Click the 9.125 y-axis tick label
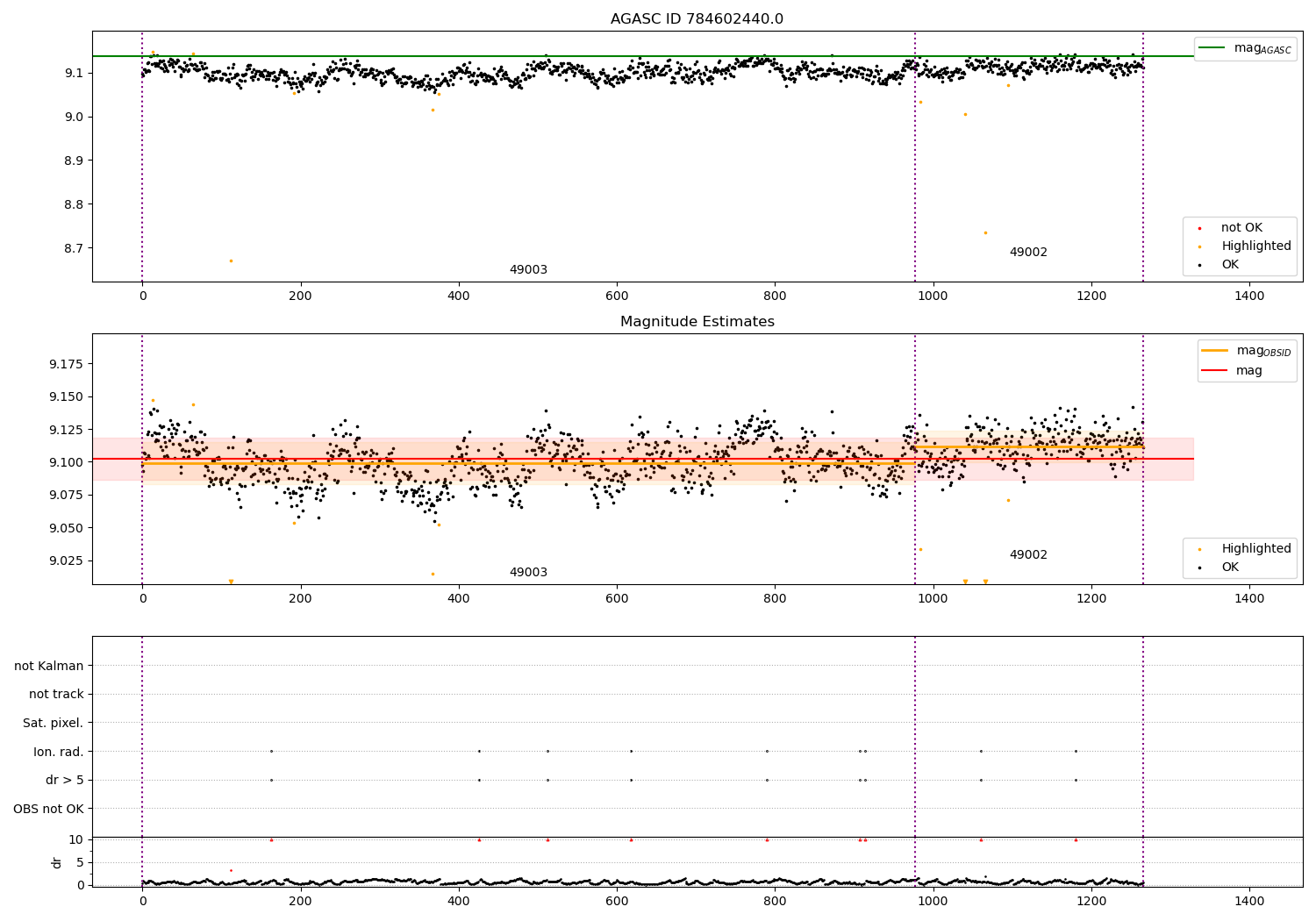 point(67,430)
